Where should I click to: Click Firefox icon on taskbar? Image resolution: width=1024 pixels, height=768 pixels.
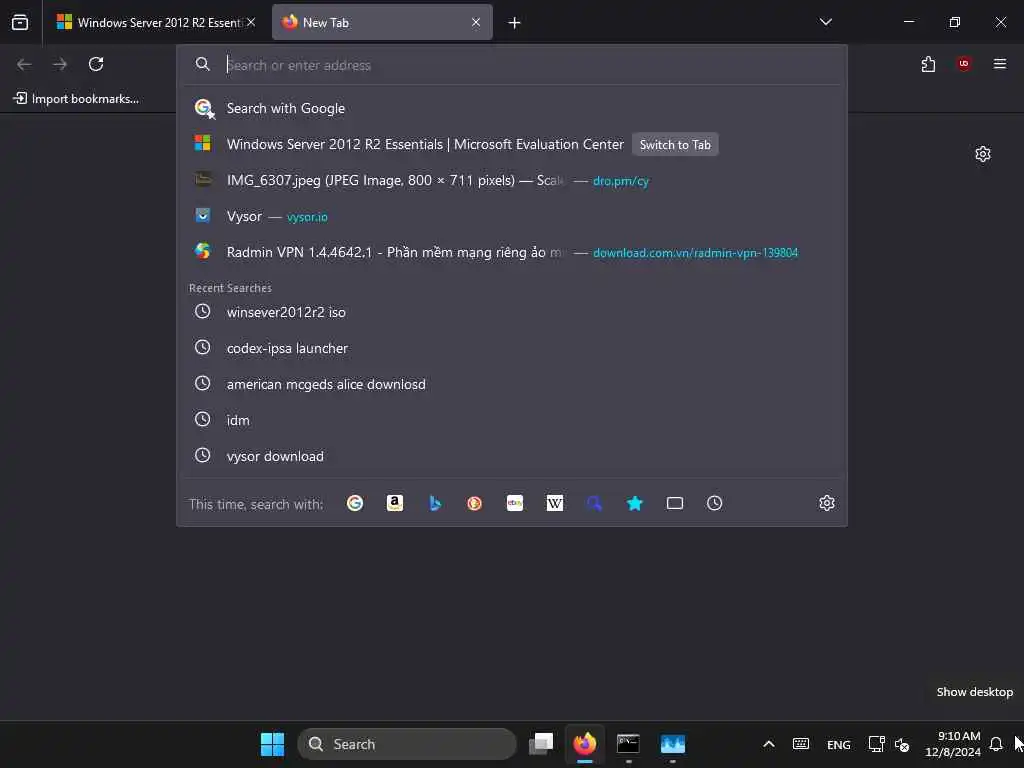tap(584, 744)
